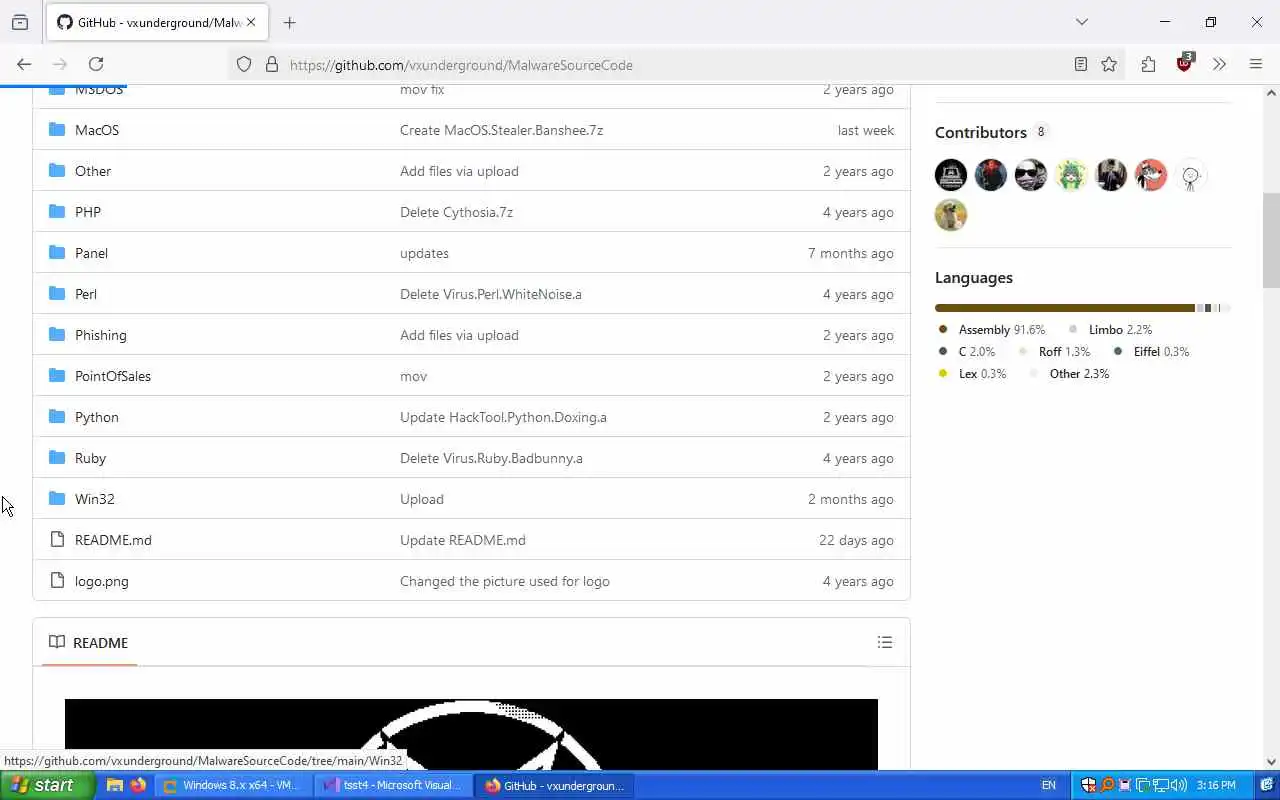Open the MacOS folder icon
This screenshot has height=800, width=1280.
click(57, 130)
